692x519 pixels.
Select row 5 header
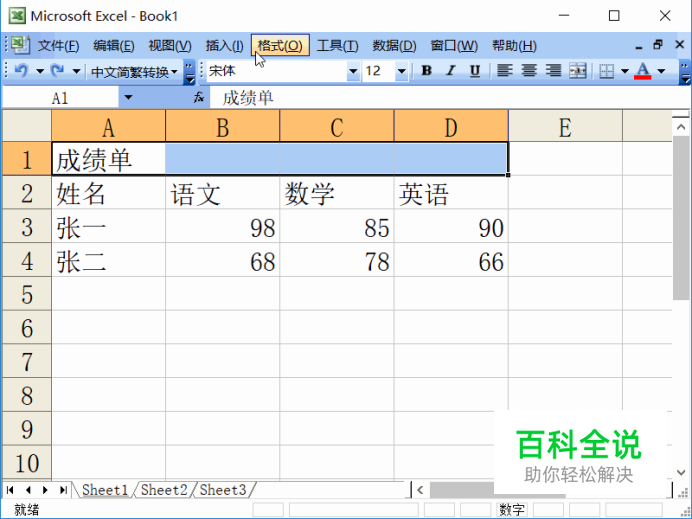[27, 294]
